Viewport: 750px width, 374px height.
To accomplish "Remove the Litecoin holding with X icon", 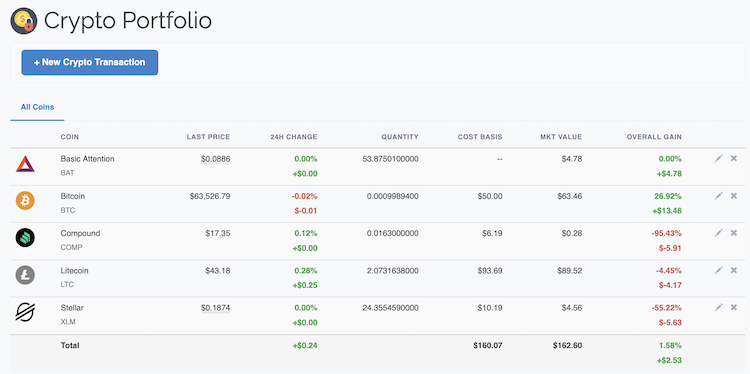I will point(734,270).
